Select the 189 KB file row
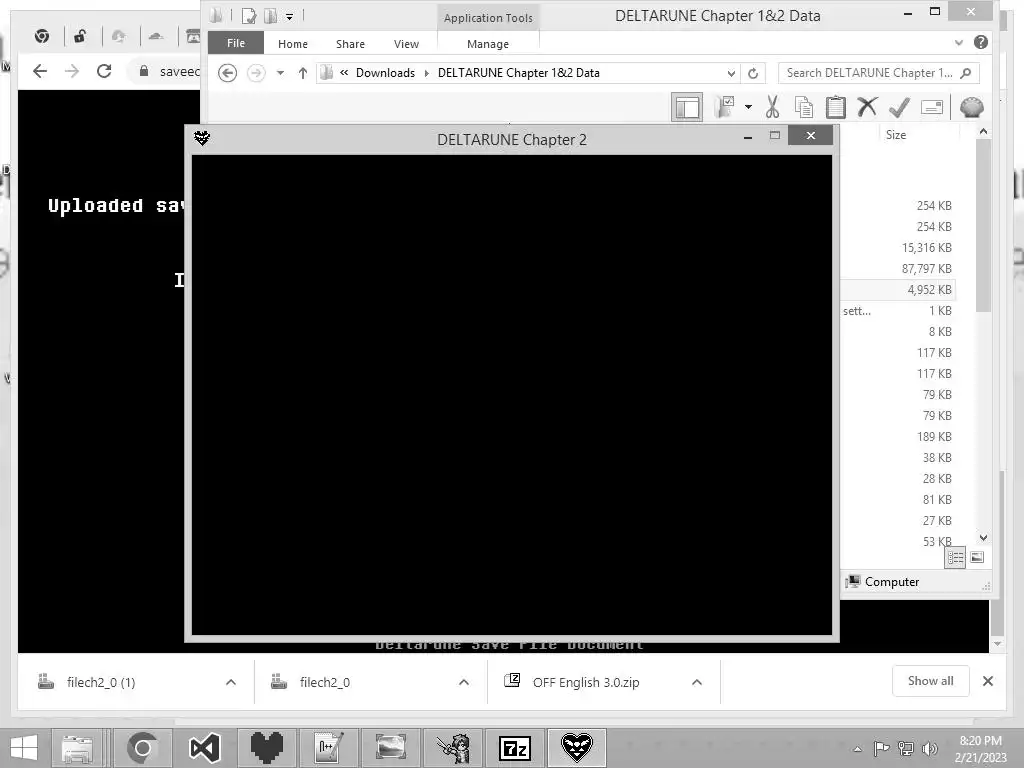The height and width of the screenshot is (768, 1024). [899, 436]
